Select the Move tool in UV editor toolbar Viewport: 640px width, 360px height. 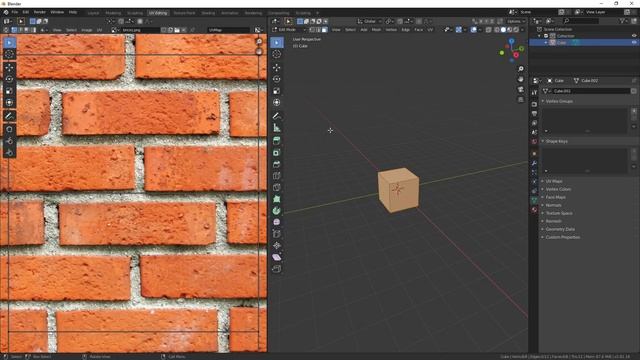click(x=9, y=67)
